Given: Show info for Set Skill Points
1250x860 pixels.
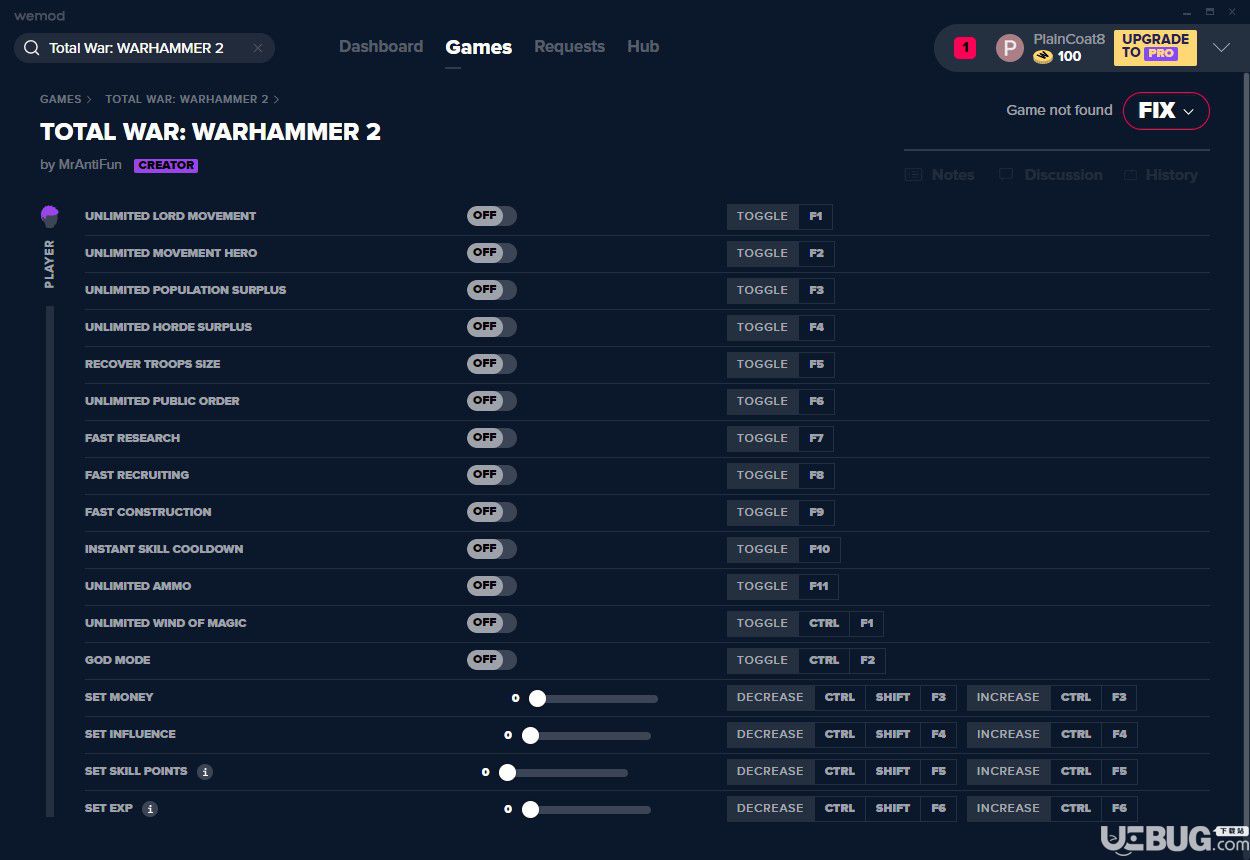Looking at the screenshot, I should tap(205, 772).
